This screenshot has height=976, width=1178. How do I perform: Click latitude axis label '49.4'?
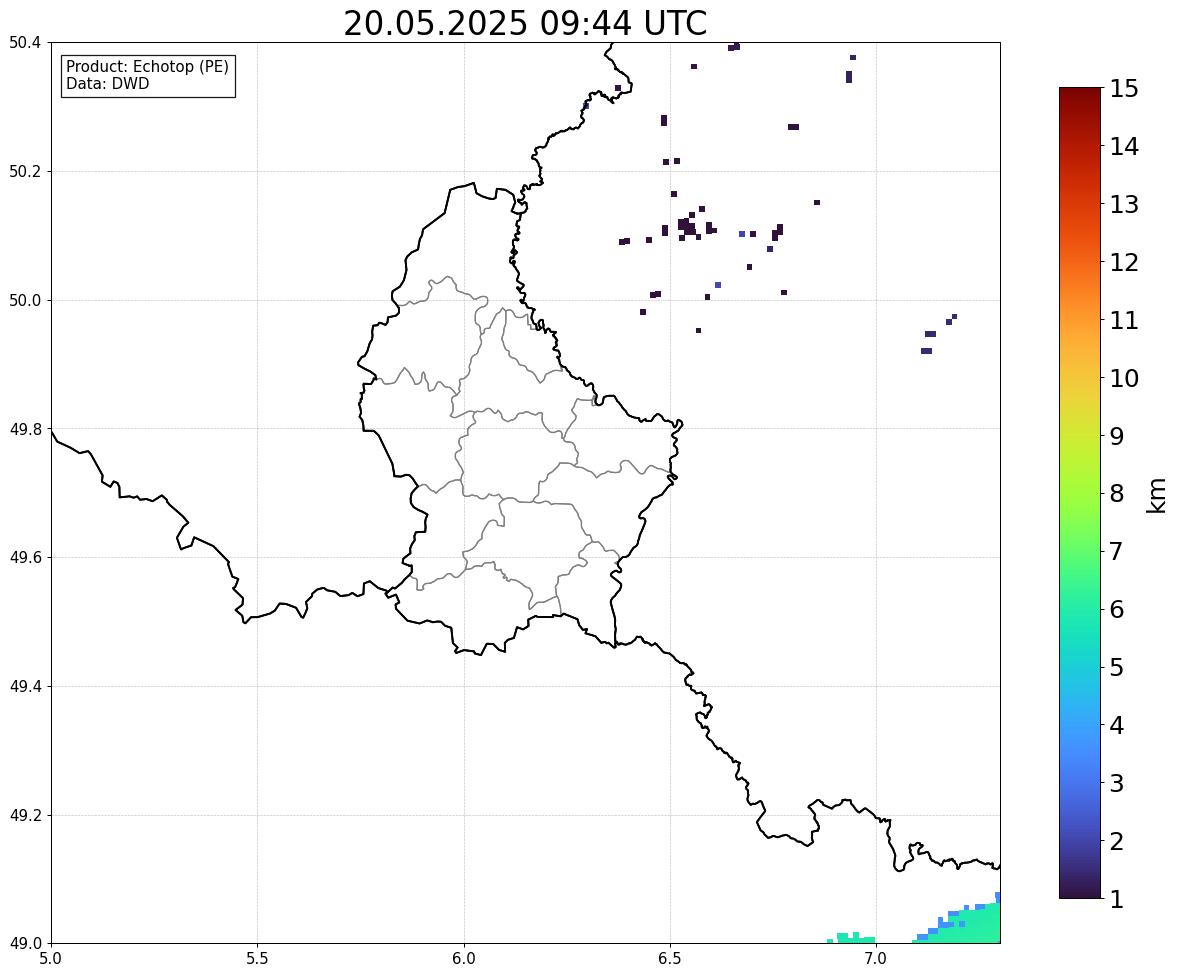click(x=25, y=686)
